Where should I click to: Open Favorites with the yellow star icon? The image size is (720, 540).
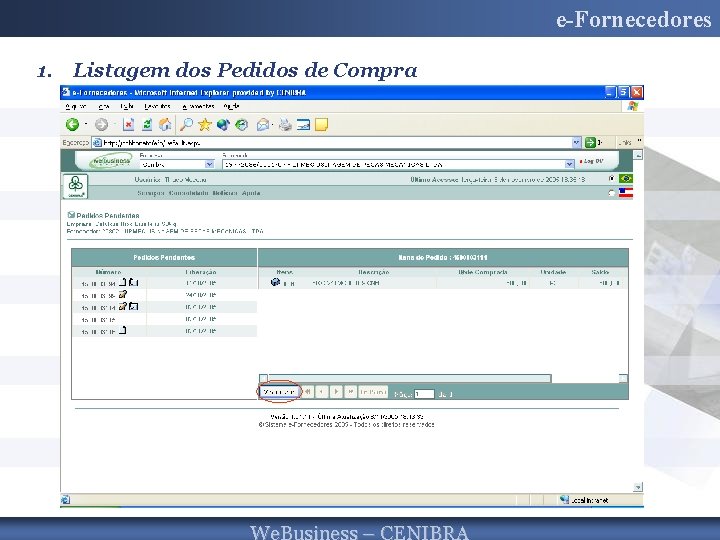tap(205, 124)
